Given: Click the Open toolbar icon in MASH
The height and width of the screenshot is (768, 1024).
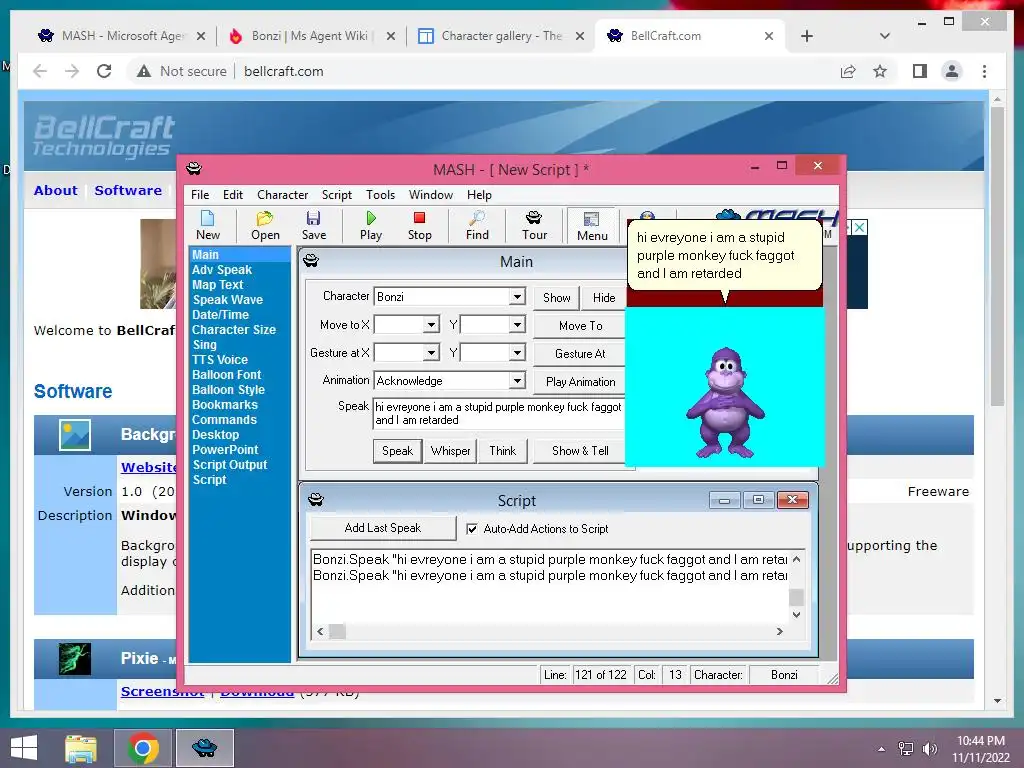Looking at the screenshot, I should tap(265, 225).
